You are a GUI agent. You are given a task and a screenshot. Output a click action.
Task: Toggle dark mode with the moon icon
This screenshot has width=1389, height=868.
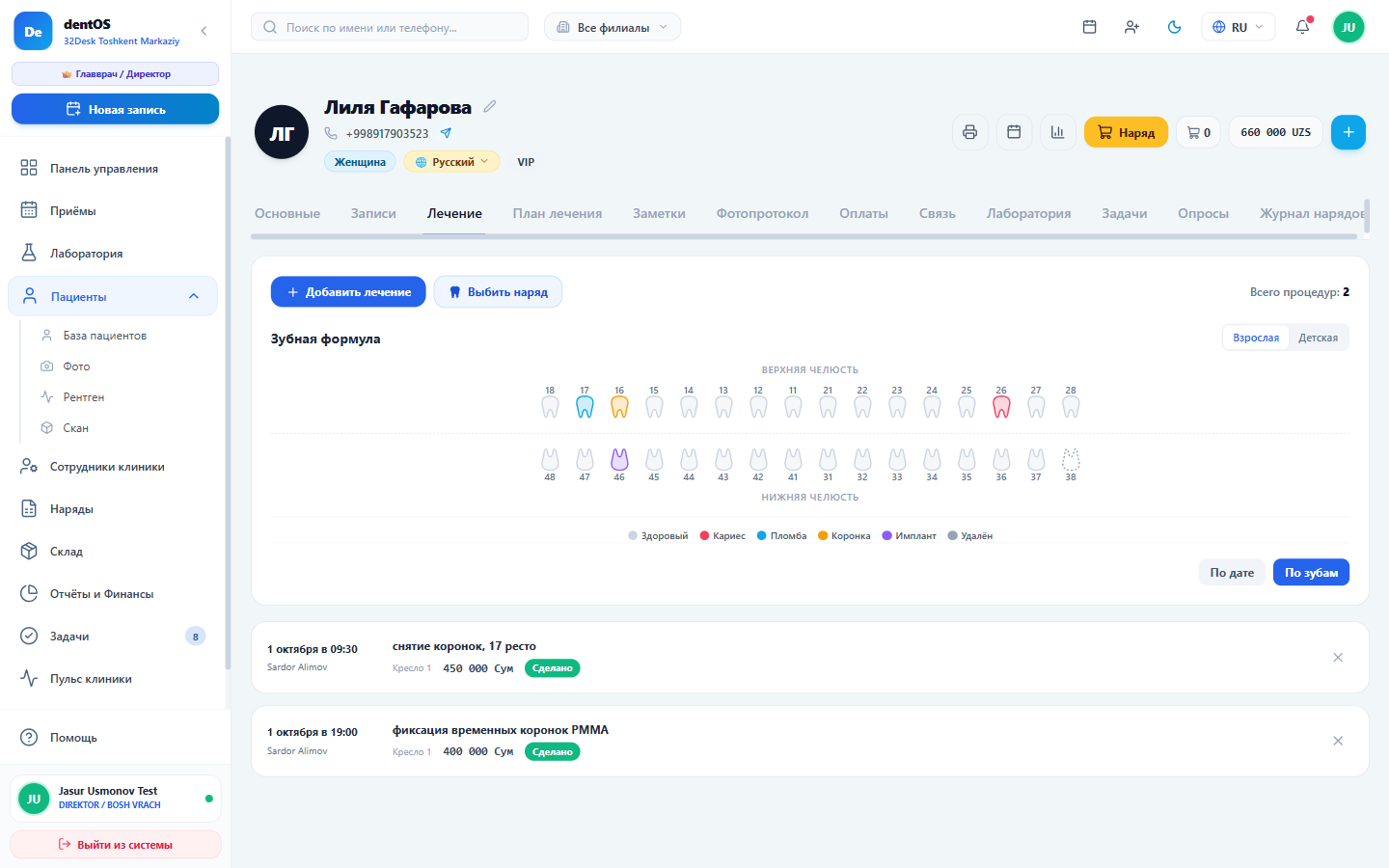(1174, 27)
